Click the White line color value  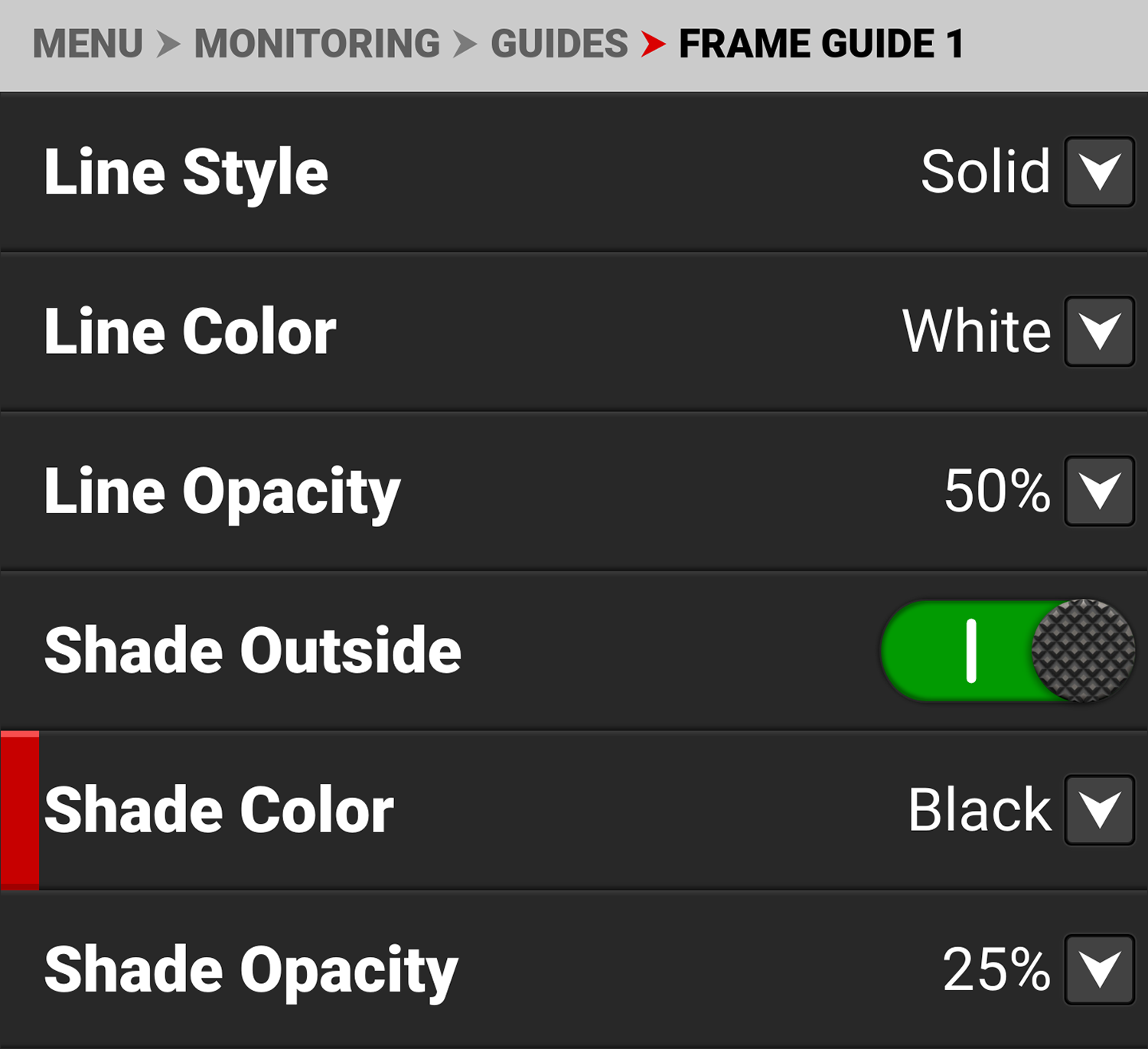[977, 332]
